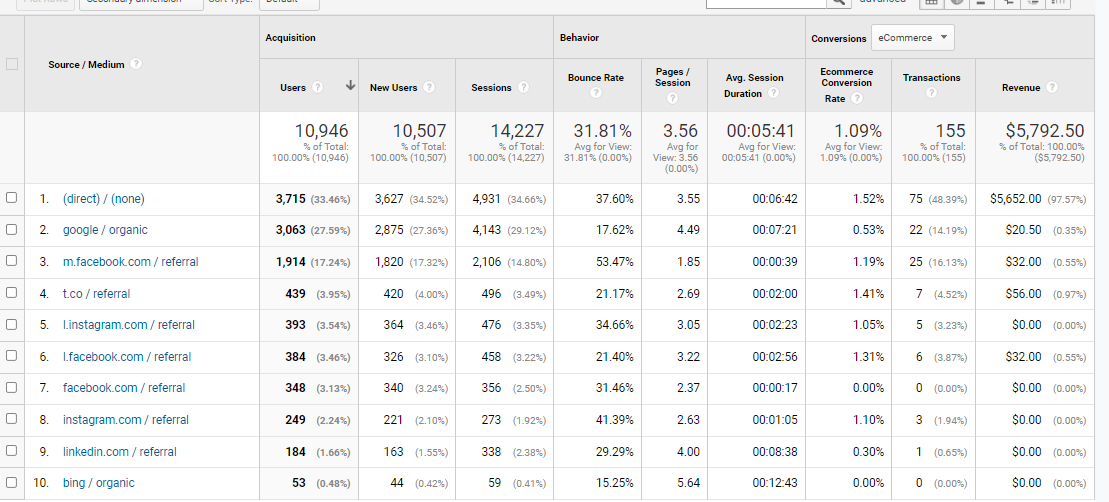This screenshot has height=502, width=1109.
Task: Sort by Avg. Session Duration header
Action: point(755,86)
